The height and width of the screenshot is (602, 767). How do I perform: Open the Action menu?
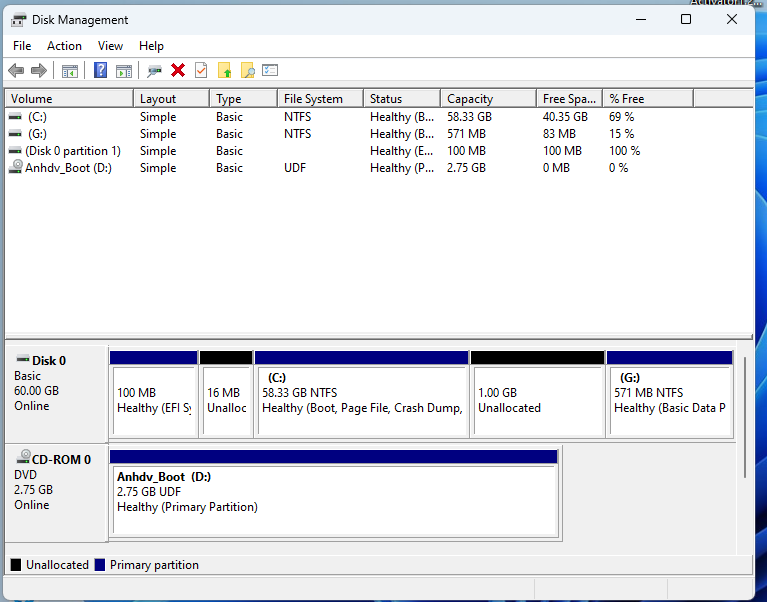tap(64, 46)
